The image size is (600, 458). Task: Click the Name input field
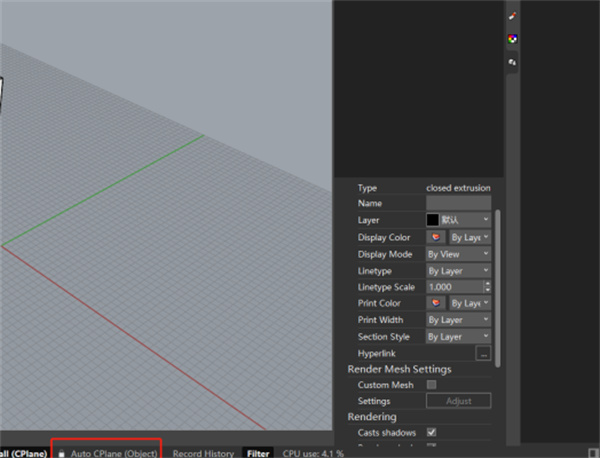click(x=459, y=203)
